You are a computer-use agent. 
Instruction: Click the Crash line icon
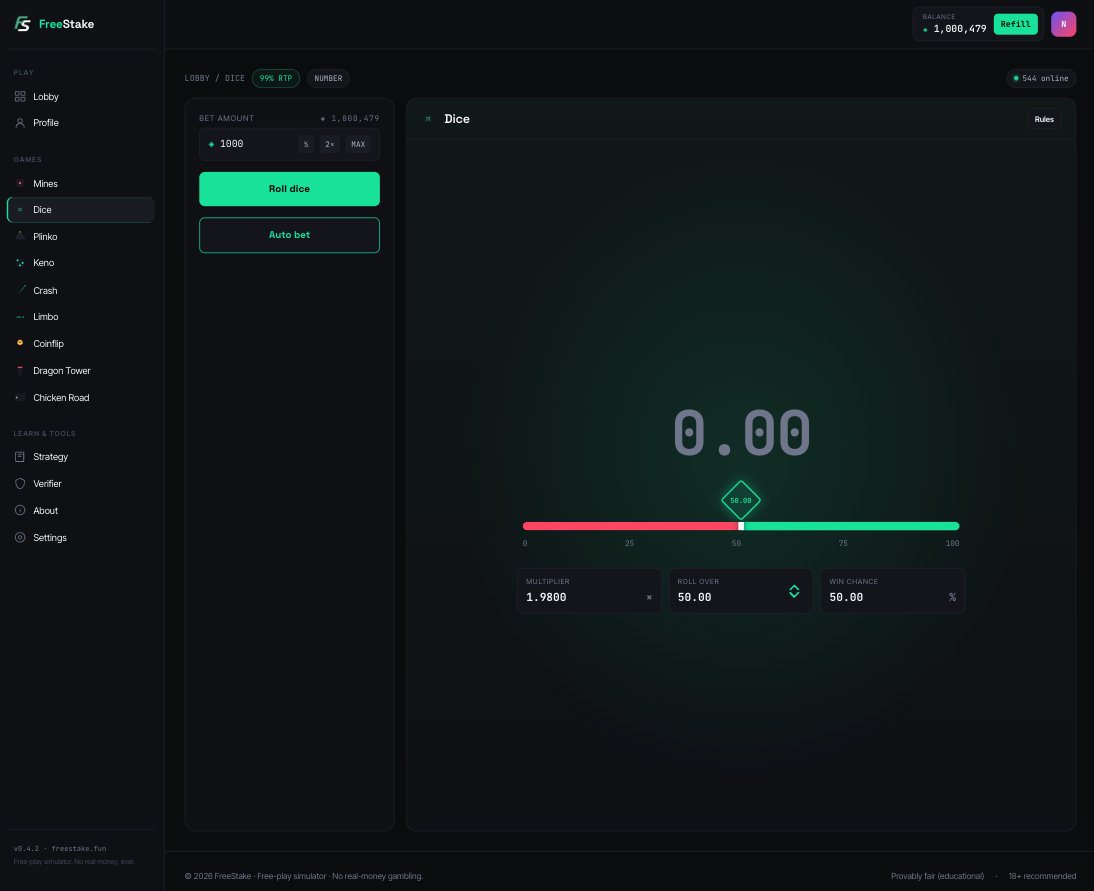[x=22, y=289]
